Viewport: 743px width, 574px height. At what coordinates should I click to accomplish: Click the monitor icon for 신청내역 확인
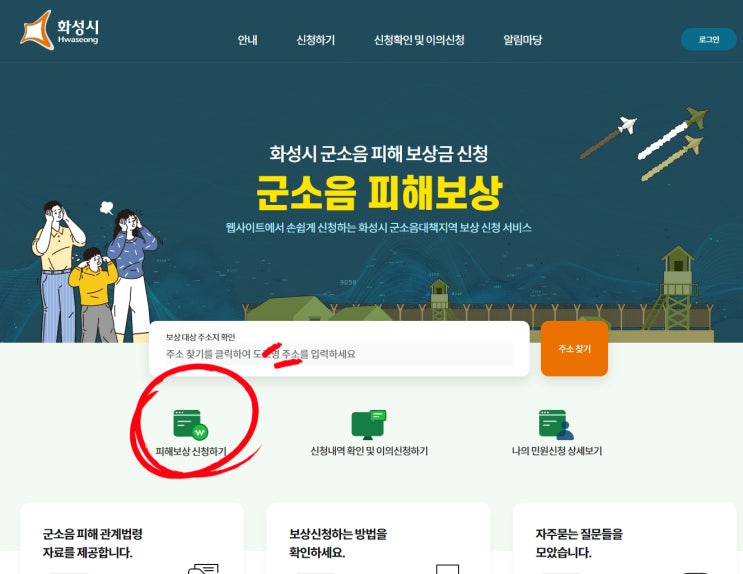click(369, 425)
